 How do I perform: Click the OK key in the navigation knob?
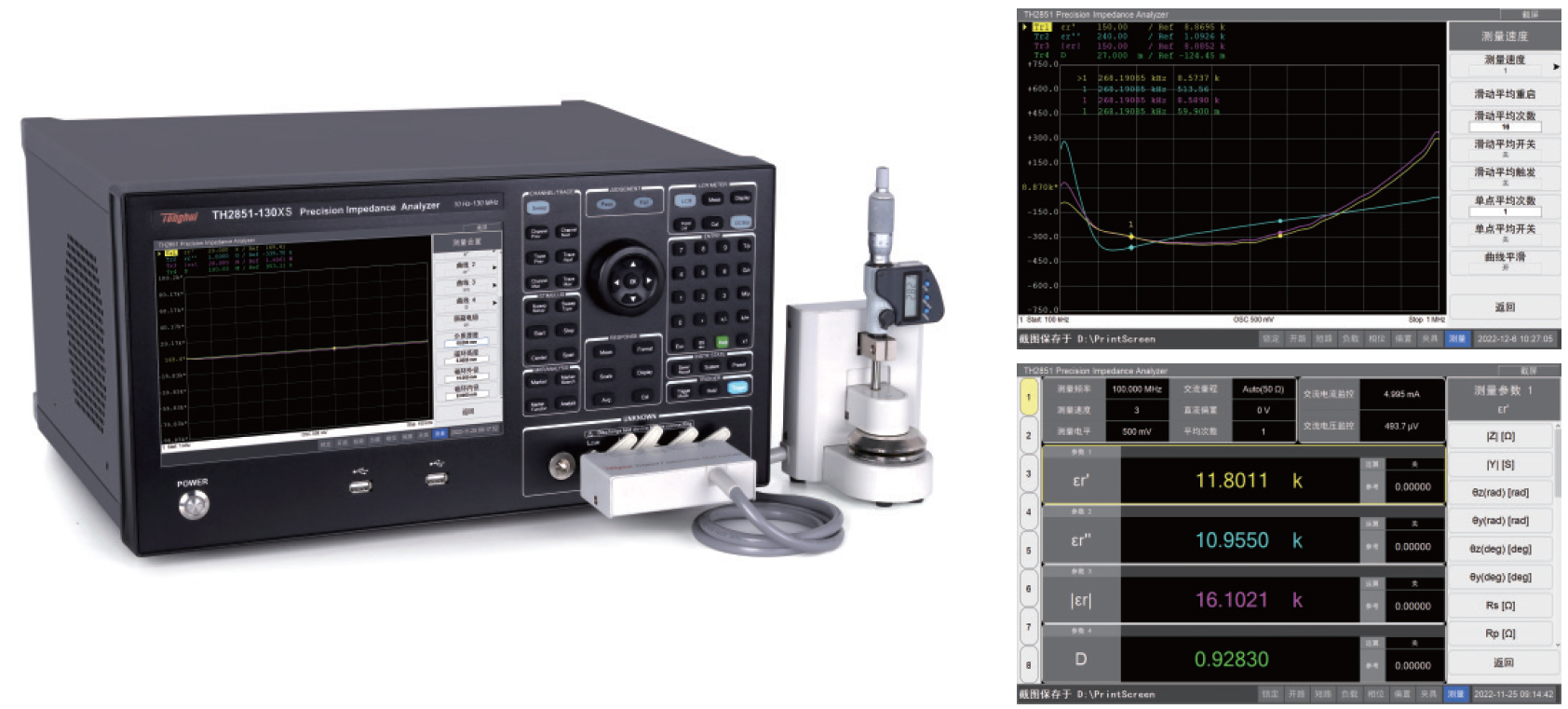click(633, 281)
